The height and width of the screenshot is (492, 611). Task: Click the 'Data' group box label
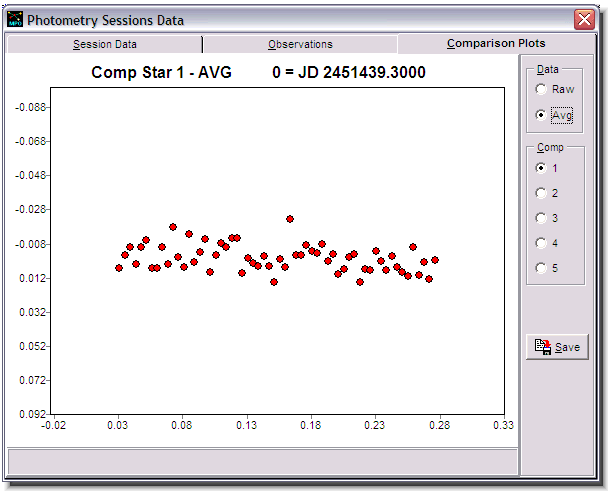pos(547,69)
